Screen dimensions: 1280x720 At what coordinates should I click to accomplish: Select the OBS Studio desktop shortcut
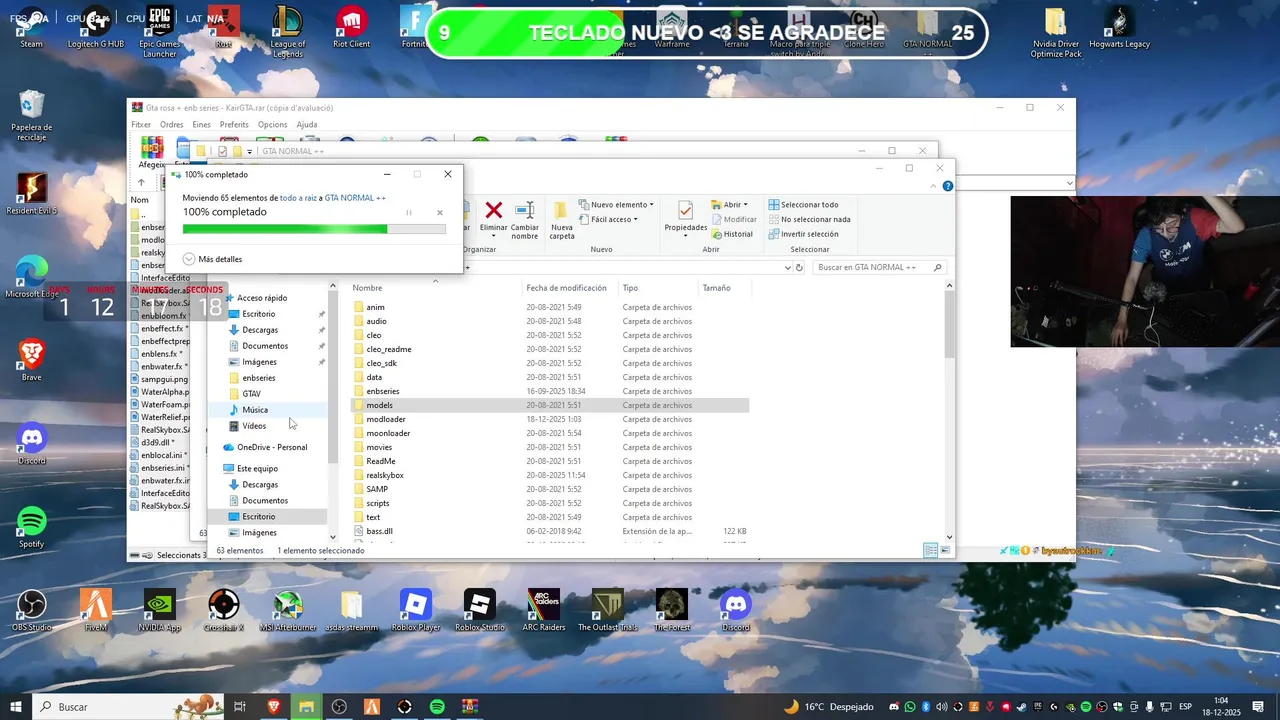click(32, 610)
